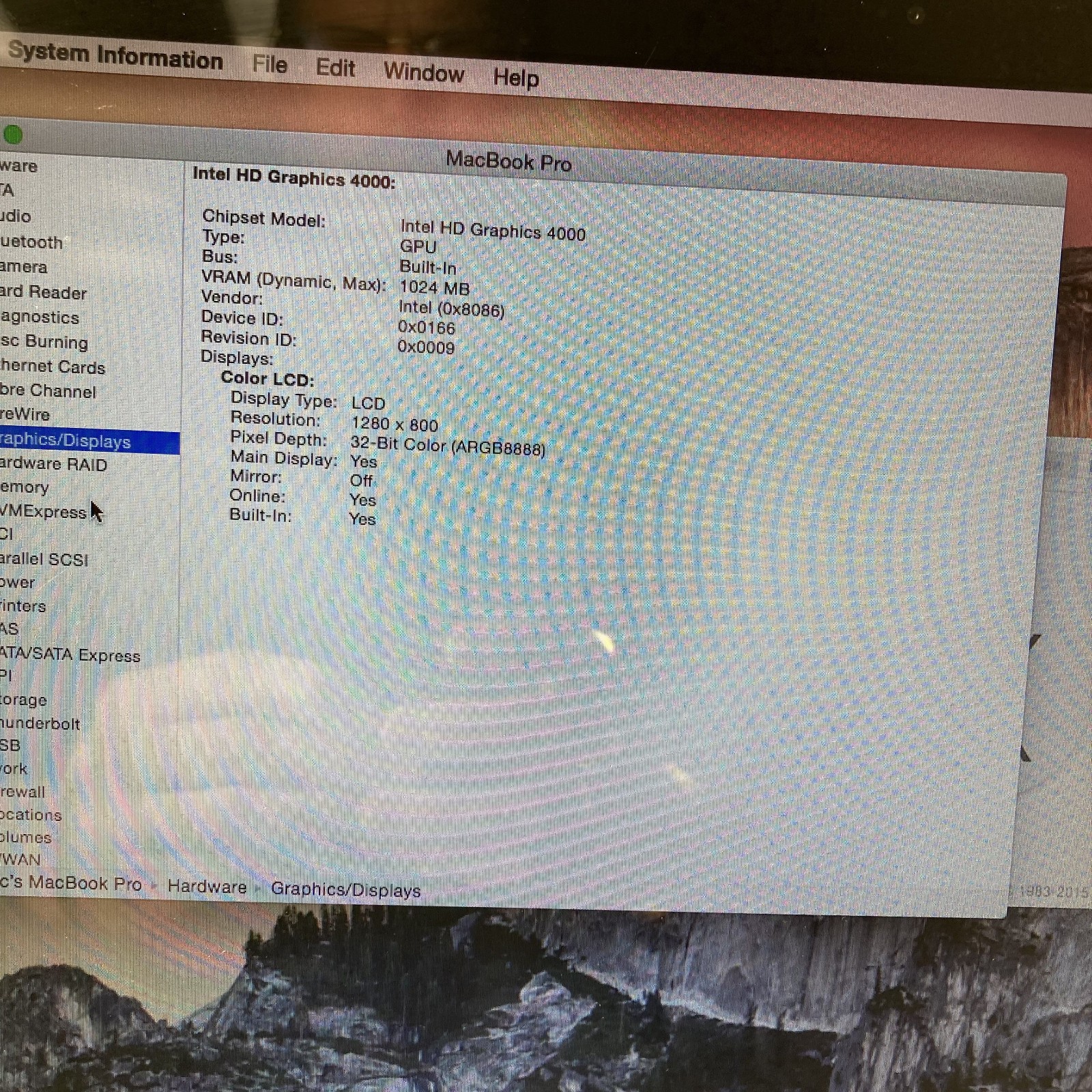The width and height of the screenshot is (1092, 1092).
Task: Click the Color LCD display heading
Action: click(267, 379)
